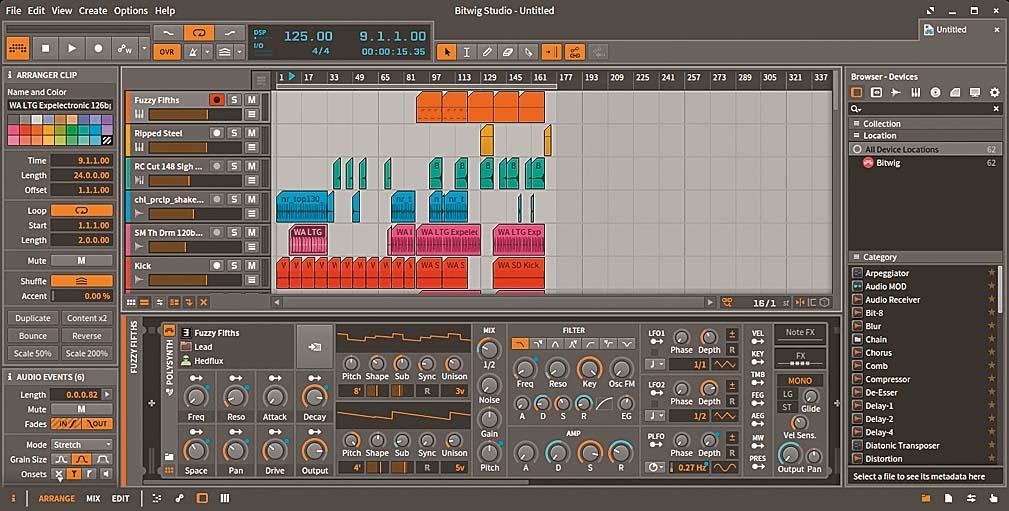Select the Pencil draw tool
The image size is (1009, 511).
[x=487, y=51]
